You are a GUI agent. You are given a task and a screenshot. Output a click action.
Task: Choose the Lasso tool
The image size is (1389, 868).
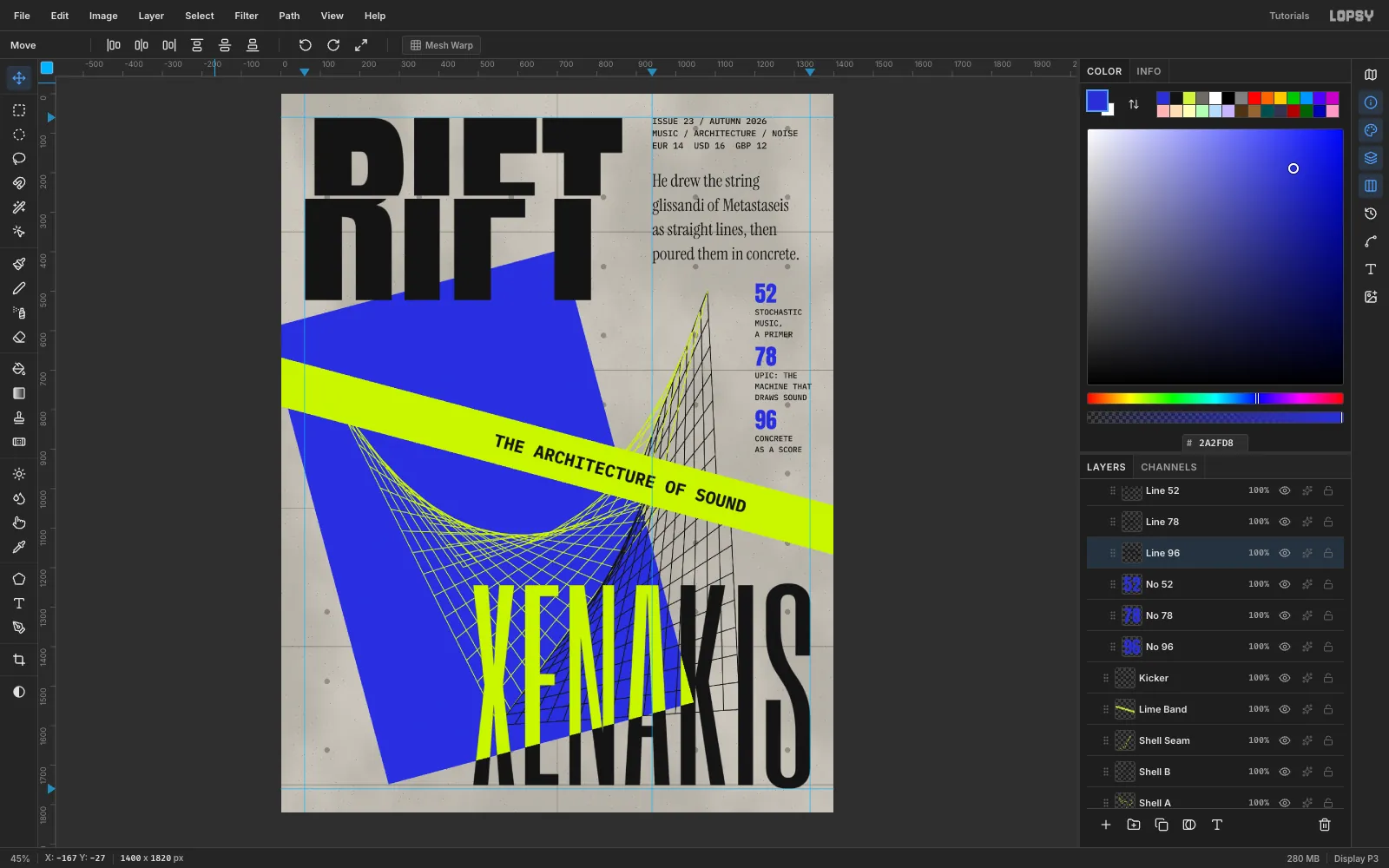click(19, 159)
